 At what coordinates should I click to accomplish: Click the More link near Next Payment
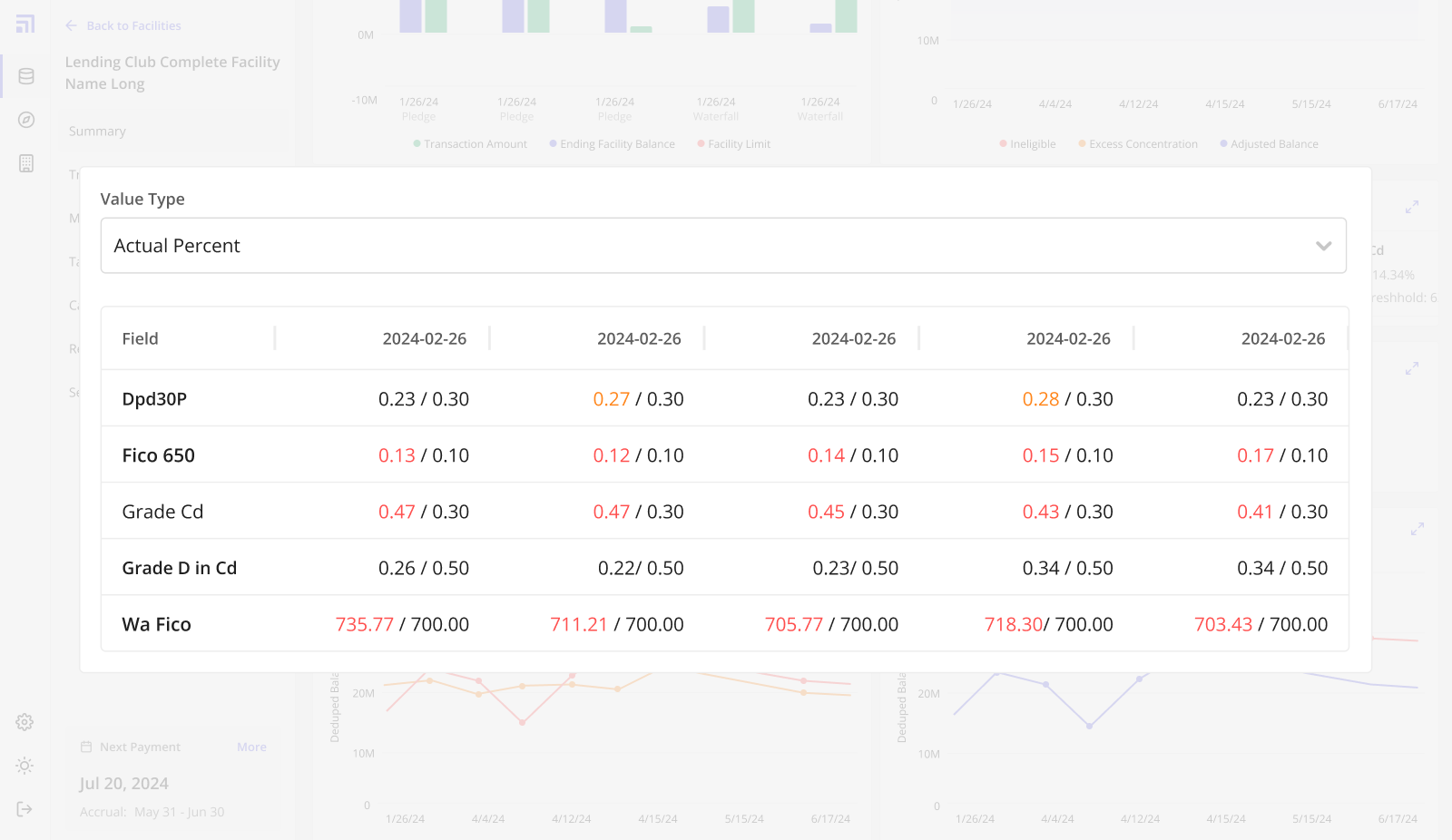pyautogui.click(x=251, y=747)
